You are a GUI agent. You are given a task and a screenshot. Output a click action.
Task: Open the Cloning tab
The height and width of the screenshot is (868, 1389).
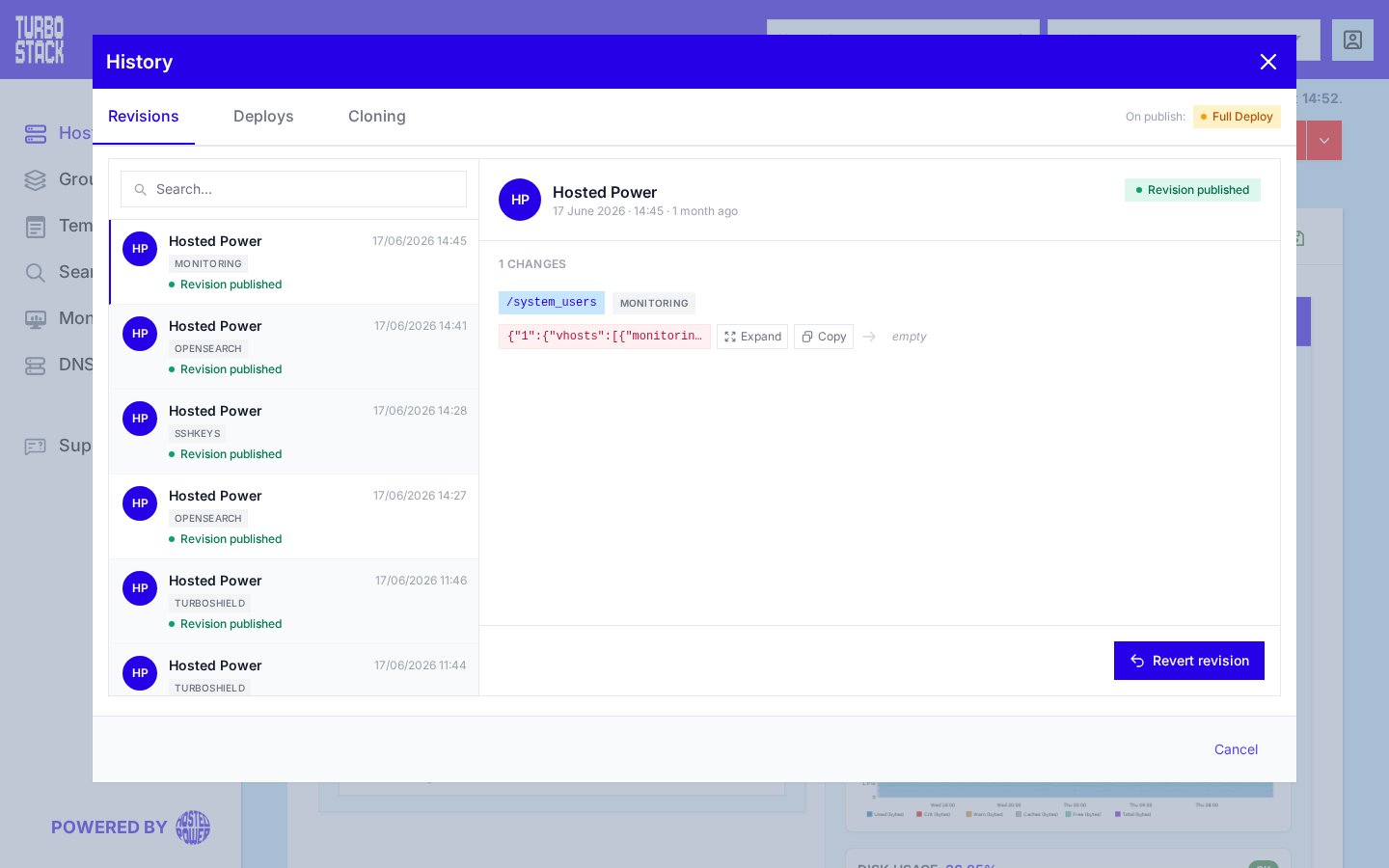377,117
